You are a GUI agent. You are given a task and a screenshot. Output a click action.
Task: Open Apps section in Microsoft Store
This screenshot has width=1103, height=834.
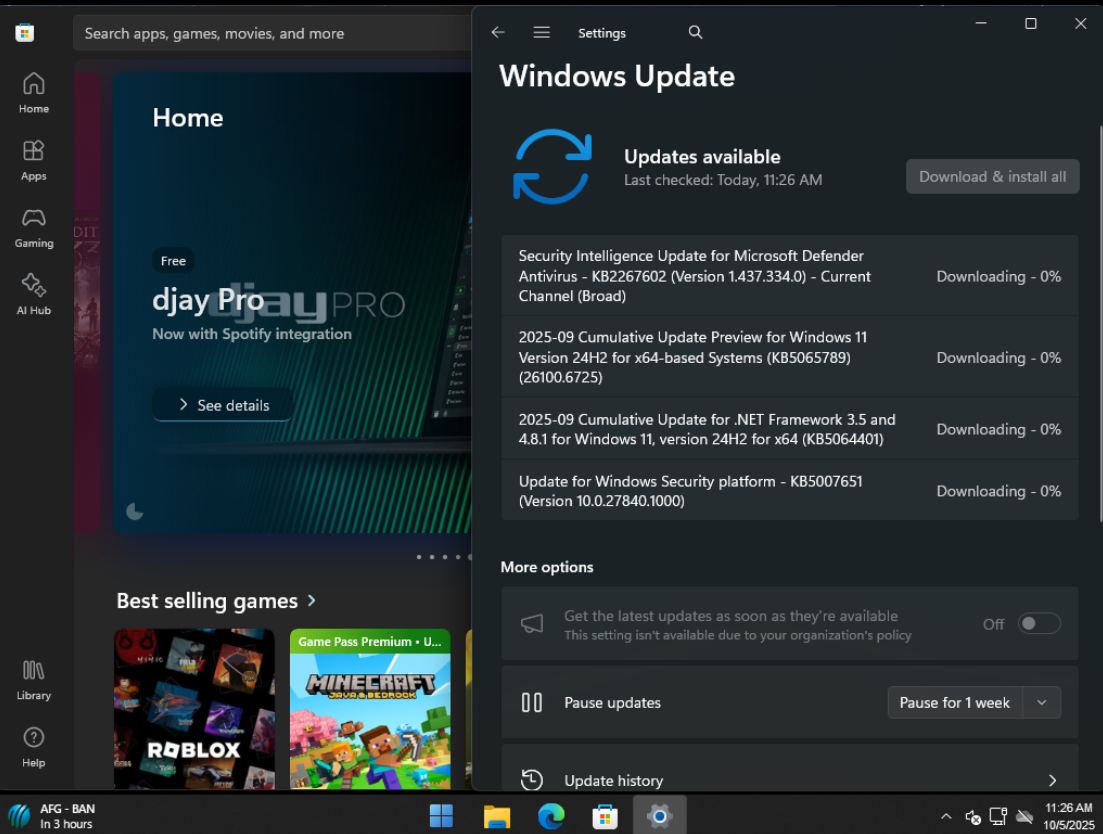pos(34,160)
